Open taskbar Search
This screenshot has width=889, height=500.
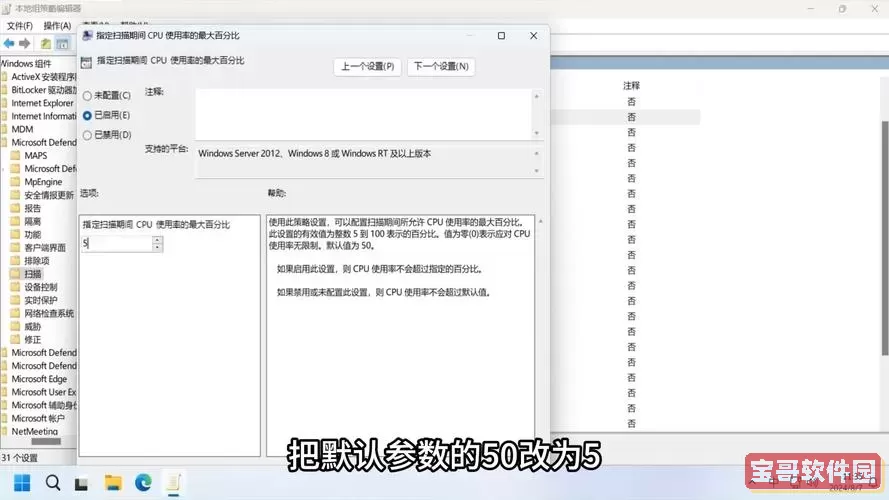point(53,483)
